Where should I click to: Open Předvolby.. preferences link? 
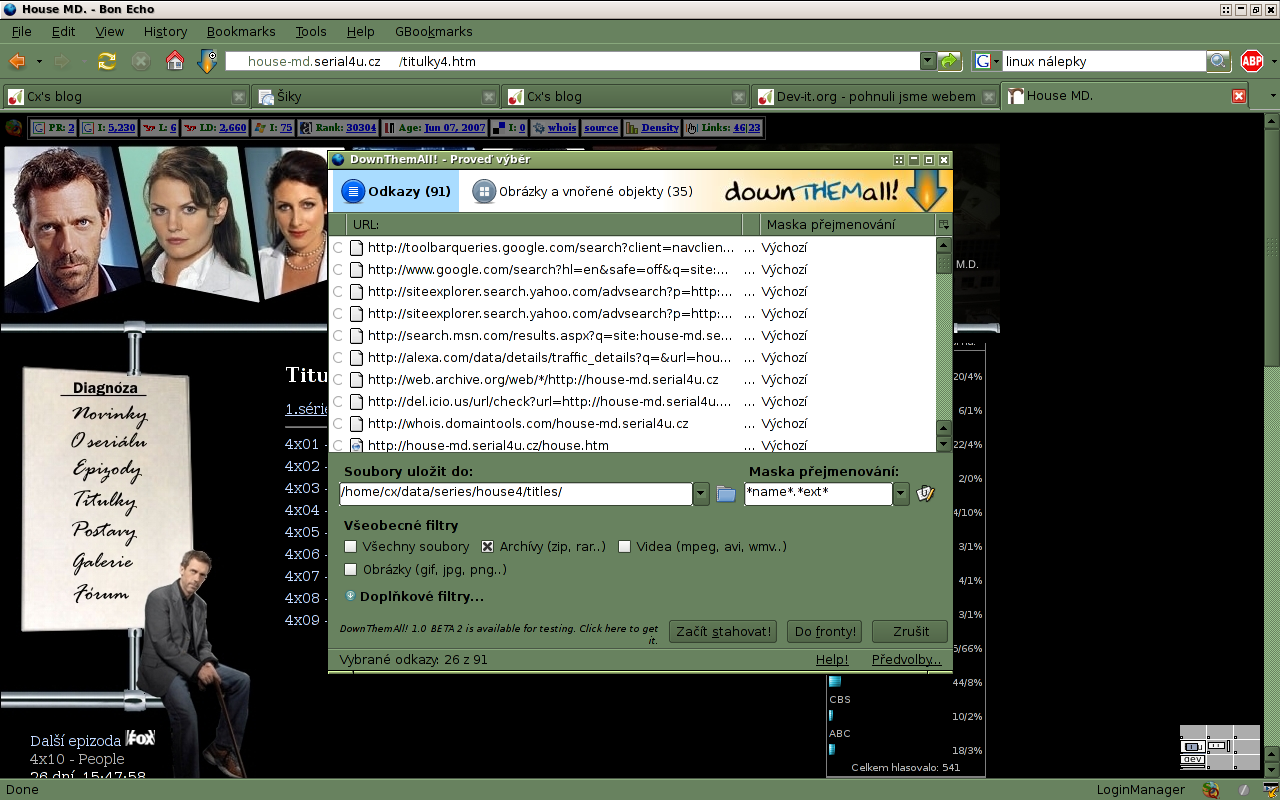[x=907, y=660]
